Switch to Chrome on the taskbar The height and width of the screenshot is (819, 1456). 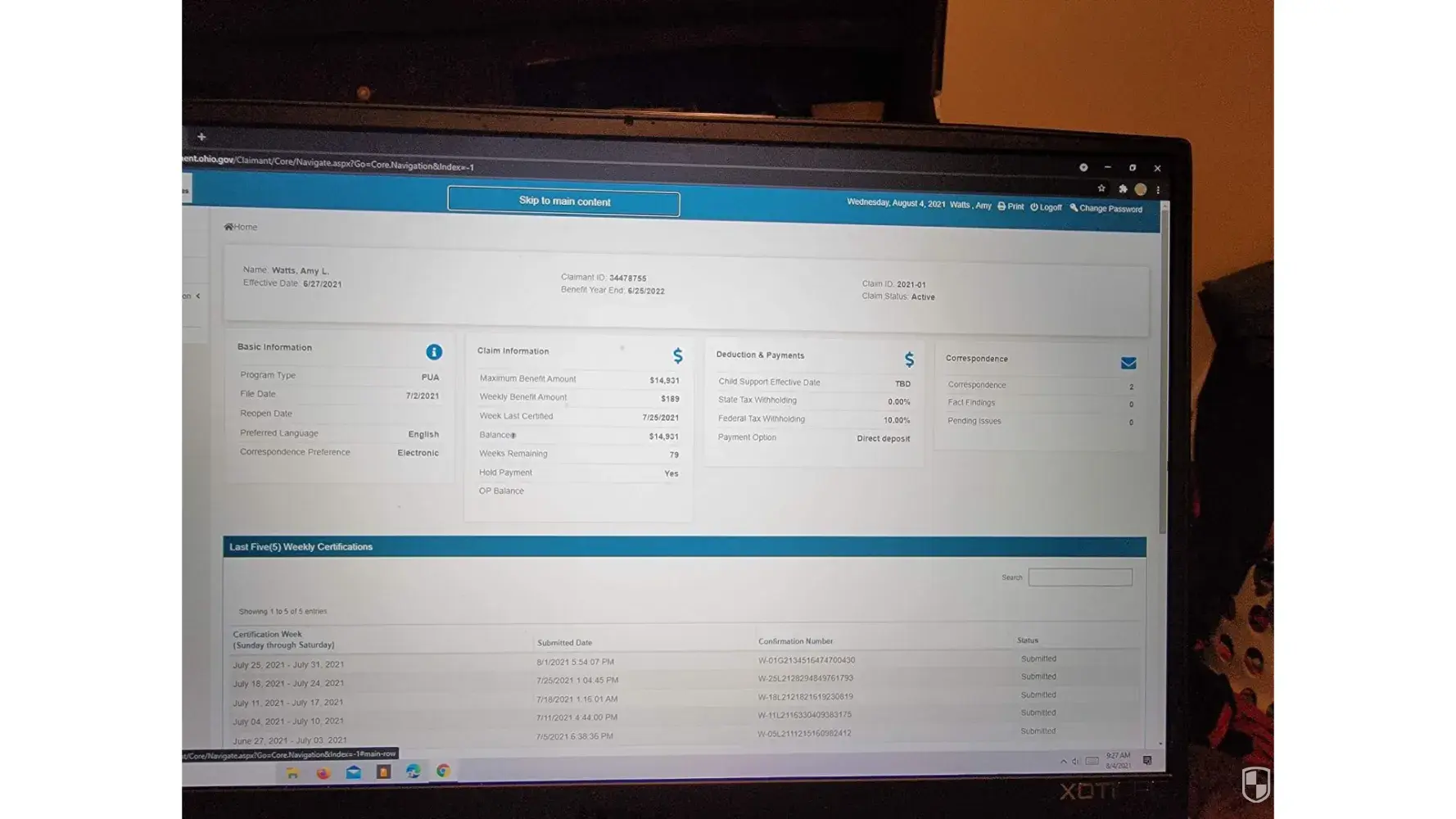click(443, 771)
